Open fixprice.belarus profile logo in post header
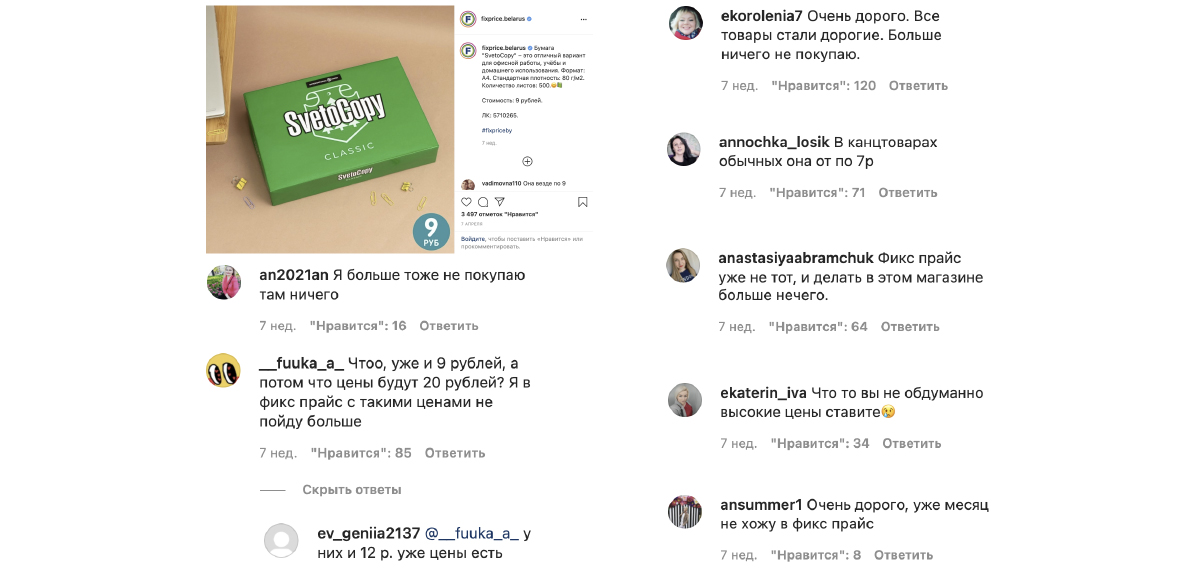 click(x=468, y=19)
